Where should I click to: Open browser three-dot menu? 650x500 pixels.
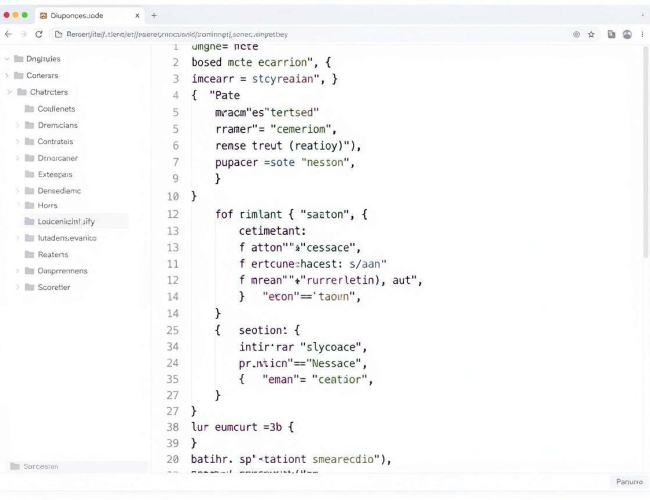642,34
